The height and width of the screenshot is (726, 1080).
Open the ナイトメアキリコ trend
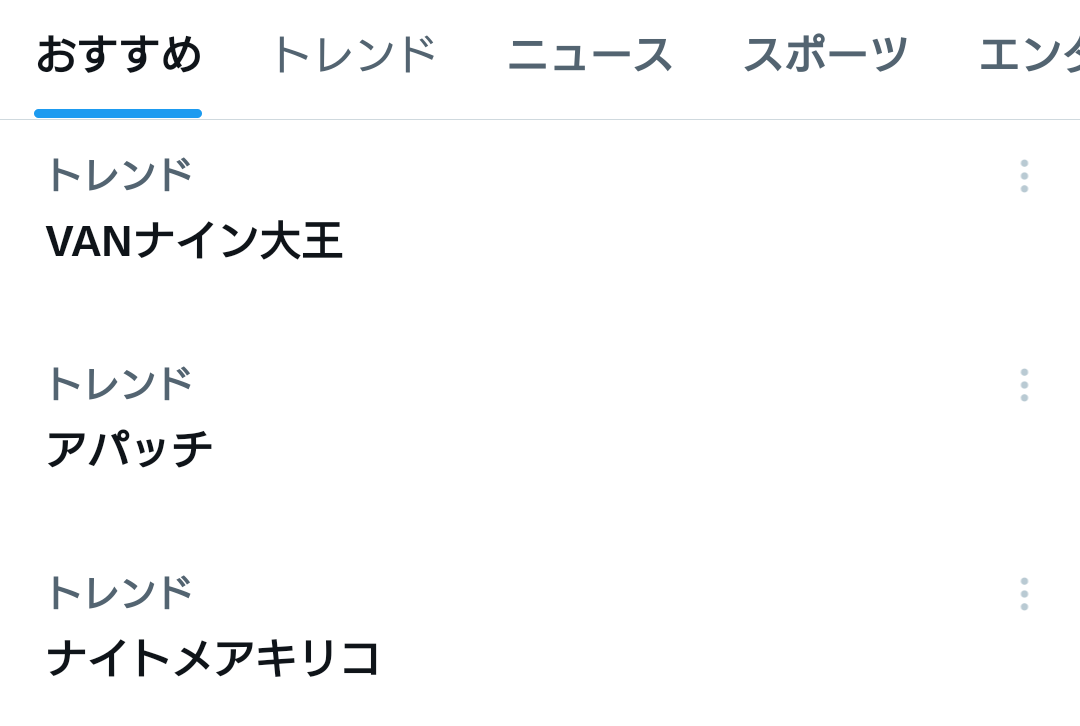(x=213, y=658)
